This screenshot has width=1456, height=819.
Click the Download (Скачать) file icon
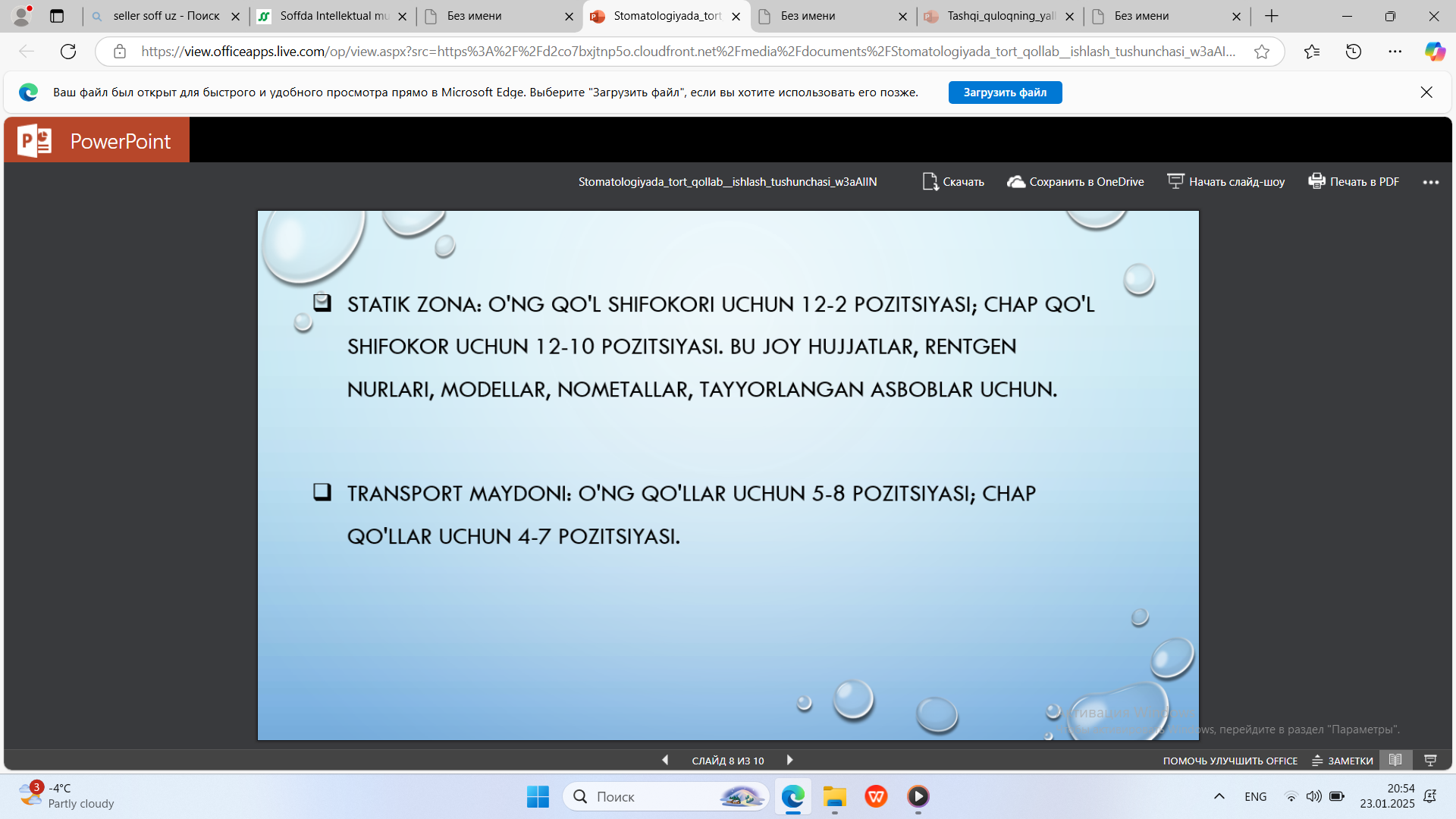pyautogui.click(x=930, y=182)
